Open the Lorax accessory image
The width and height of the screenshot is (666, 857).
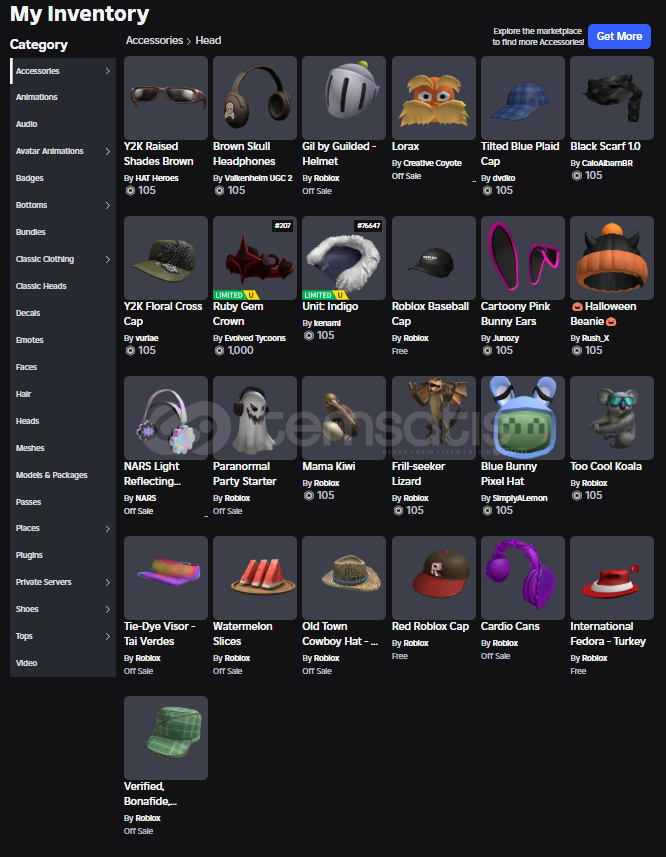coord(434,98)
